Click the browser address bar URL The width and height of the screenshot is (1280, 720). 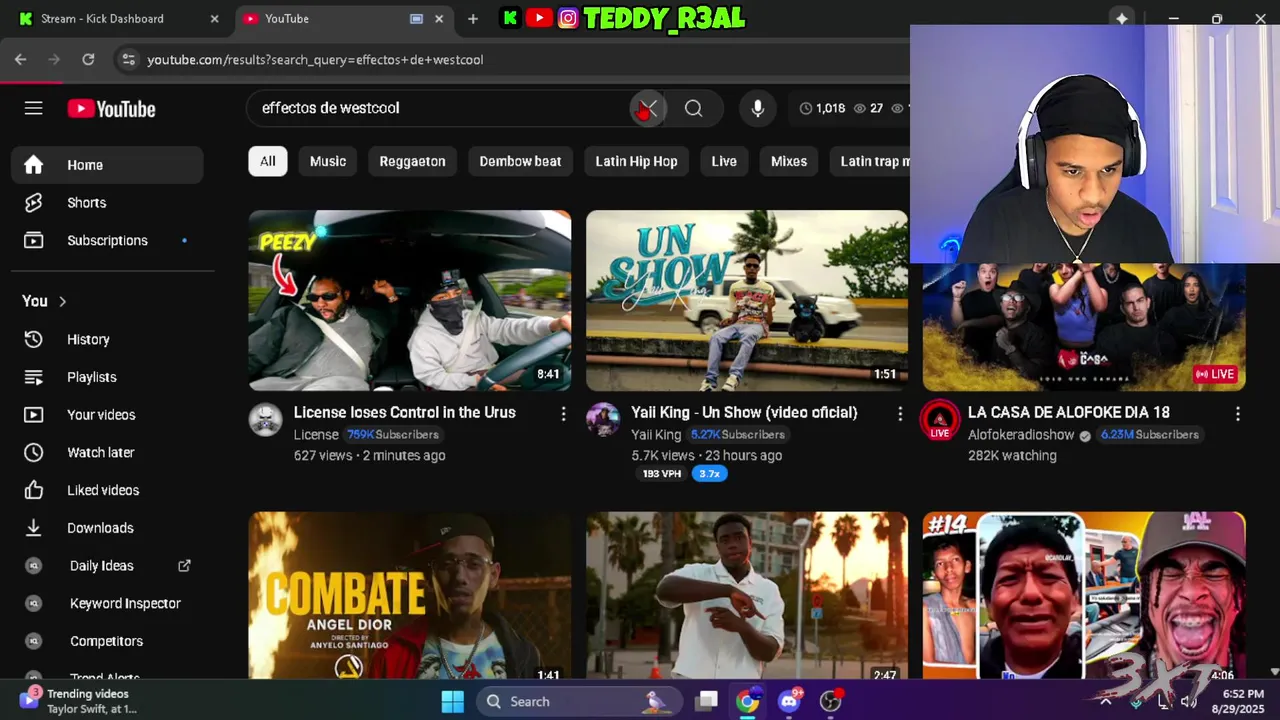tap(315, 60)
